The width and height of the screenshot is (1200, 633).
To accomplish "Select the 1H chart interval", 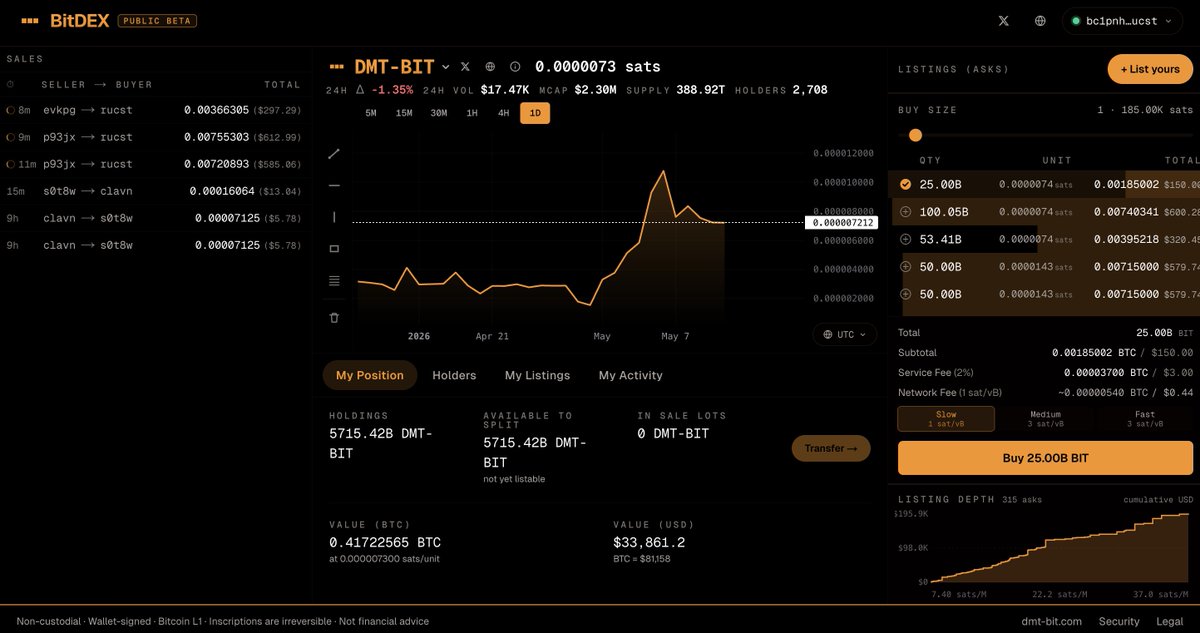I will (x=472, y=113).
